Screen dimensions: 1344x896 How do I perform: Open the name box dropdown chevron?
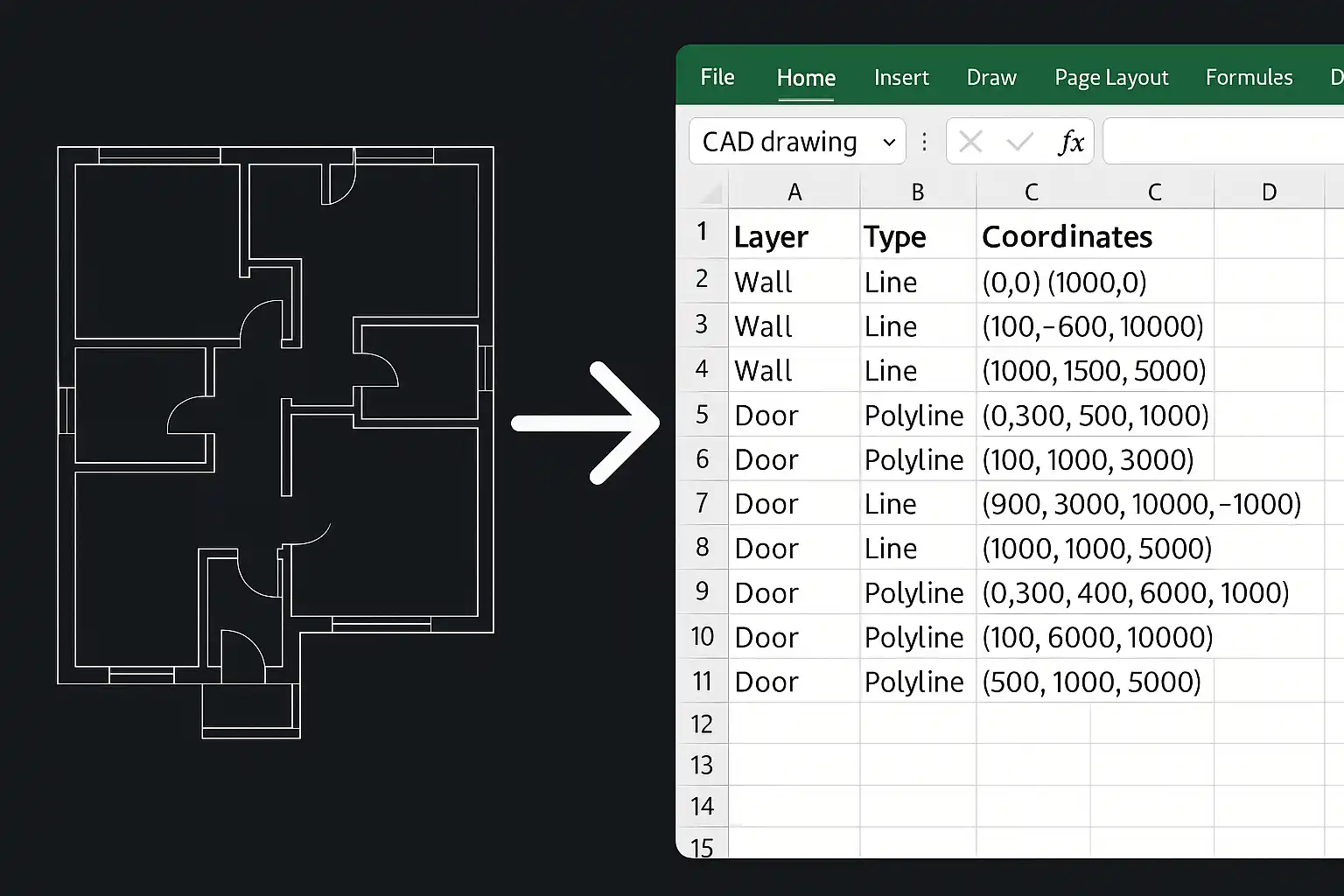(889, 142)
